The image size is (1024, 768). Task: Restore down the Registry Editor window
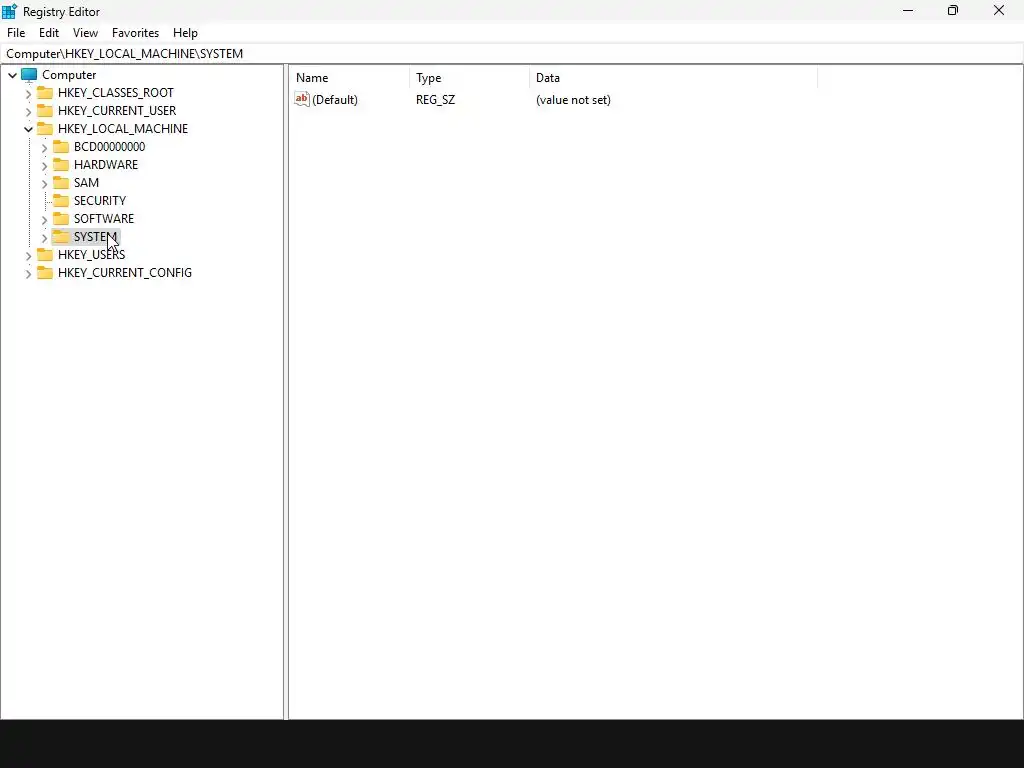click(953, 10)
